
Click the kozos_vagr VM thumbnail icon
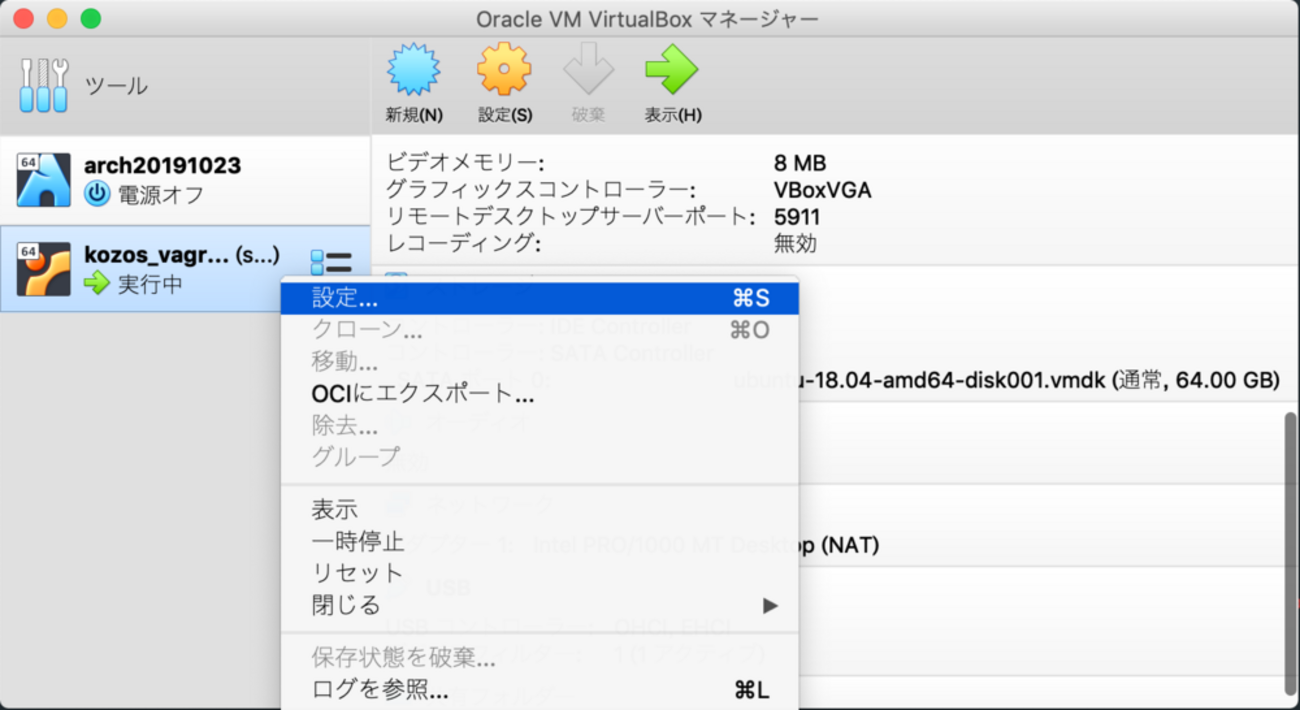tap(44, 268)
